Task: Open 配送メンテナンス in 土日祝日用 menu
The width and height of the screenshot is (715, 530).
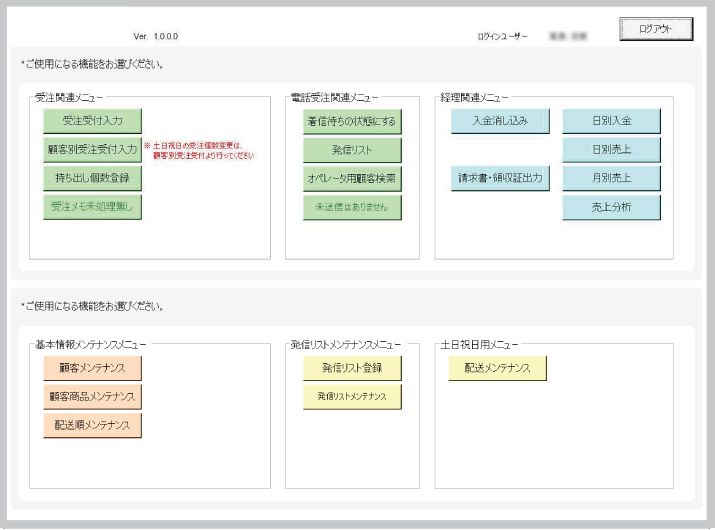Action: point(497,368)
